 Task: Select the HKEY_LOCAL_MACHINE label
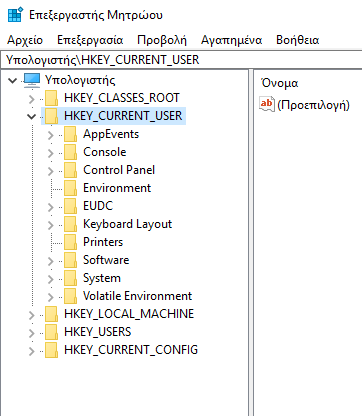[129, 314]
